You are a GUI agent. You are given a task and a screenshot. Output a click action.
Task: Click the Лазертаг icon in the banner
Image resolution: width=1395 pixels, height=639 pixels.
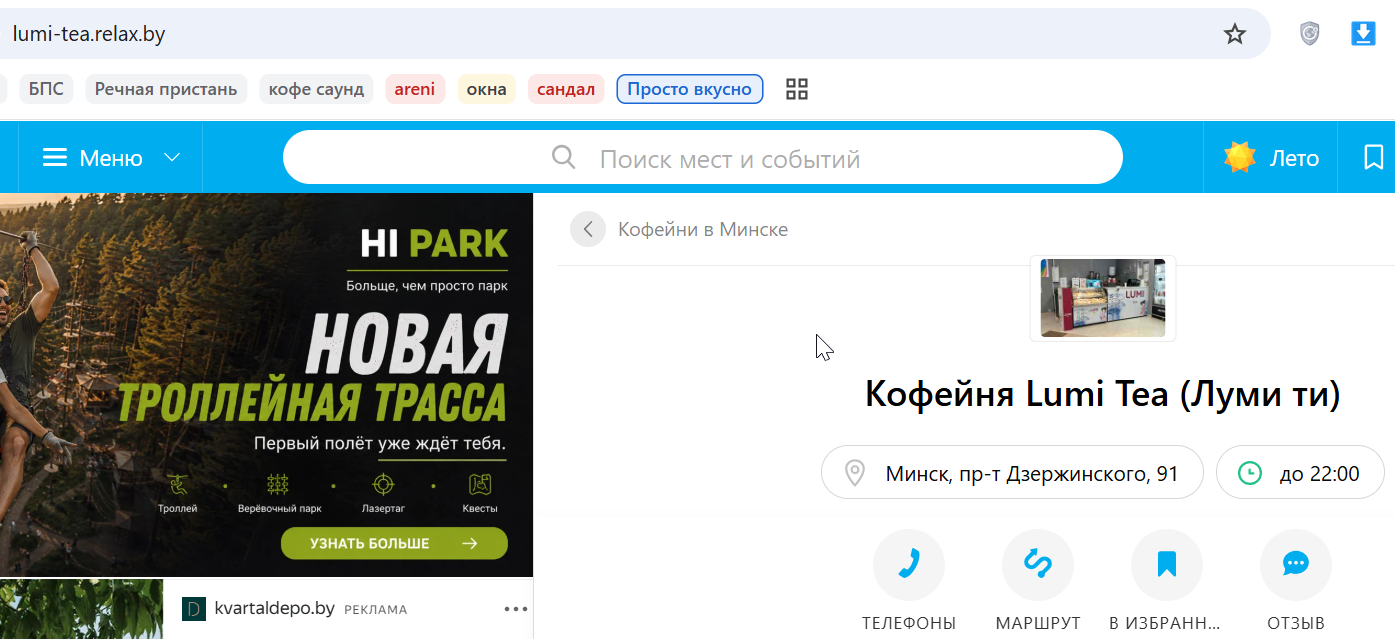click(x=382, y=485)
